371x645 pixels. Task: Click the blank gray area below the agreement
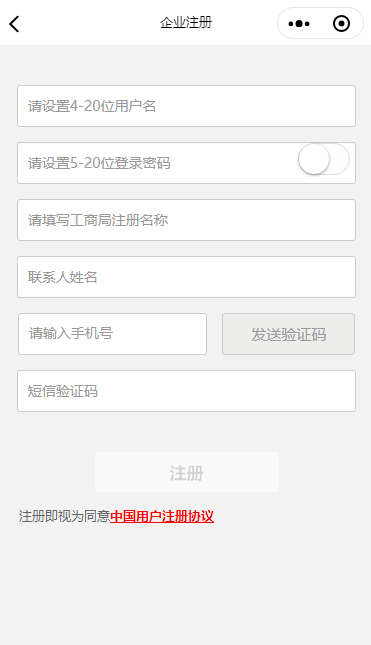186,584
